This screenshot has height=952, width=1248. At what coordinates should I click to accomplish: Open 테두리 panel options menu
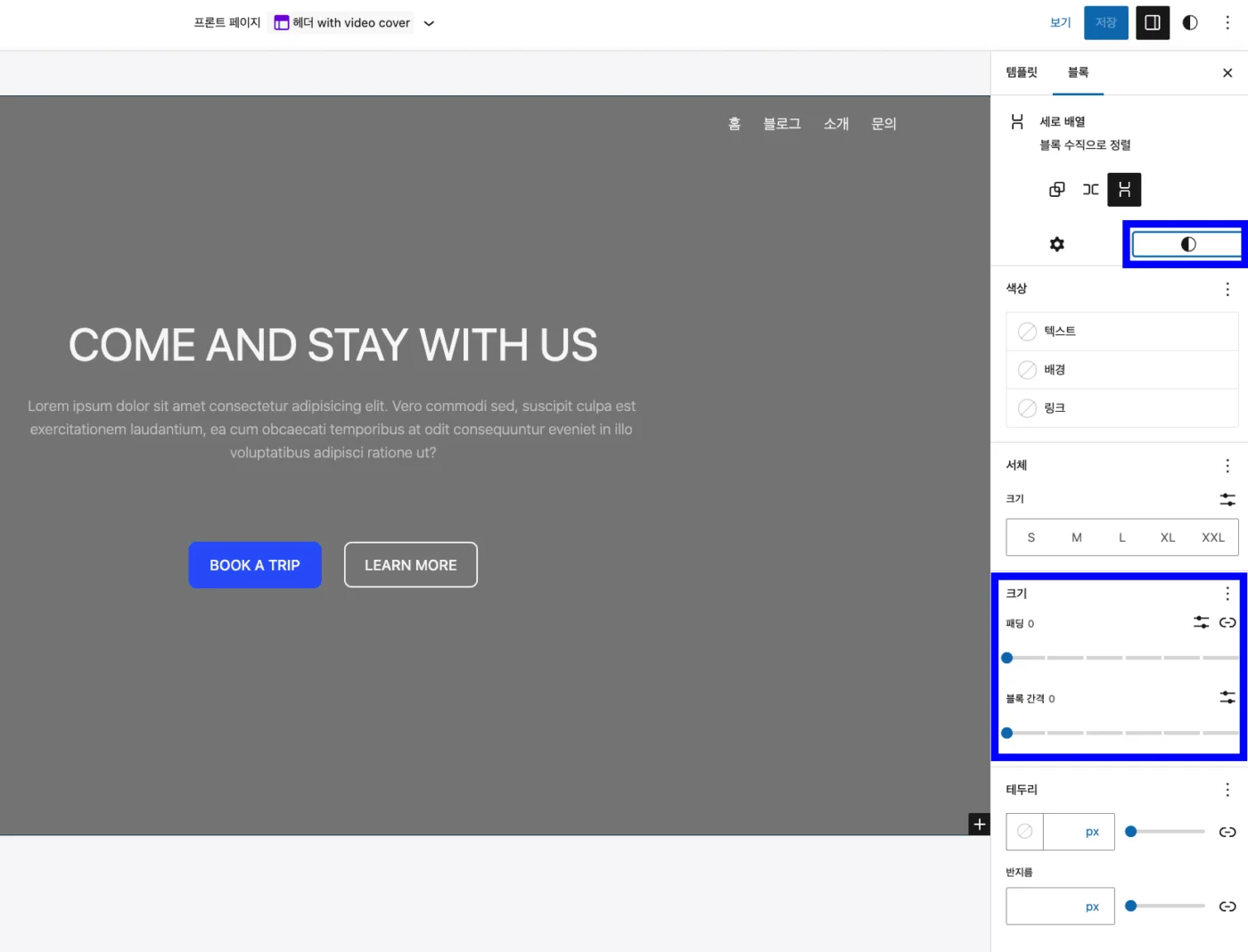[1227, 790]
